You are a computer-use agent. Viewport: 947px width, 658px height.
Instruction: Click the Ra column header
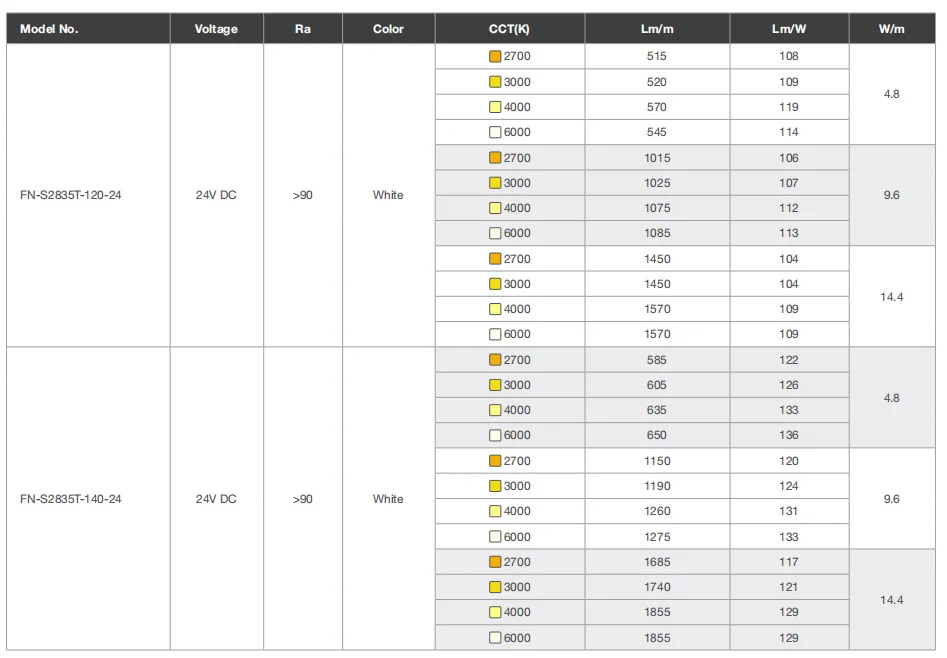pos(302,29)
